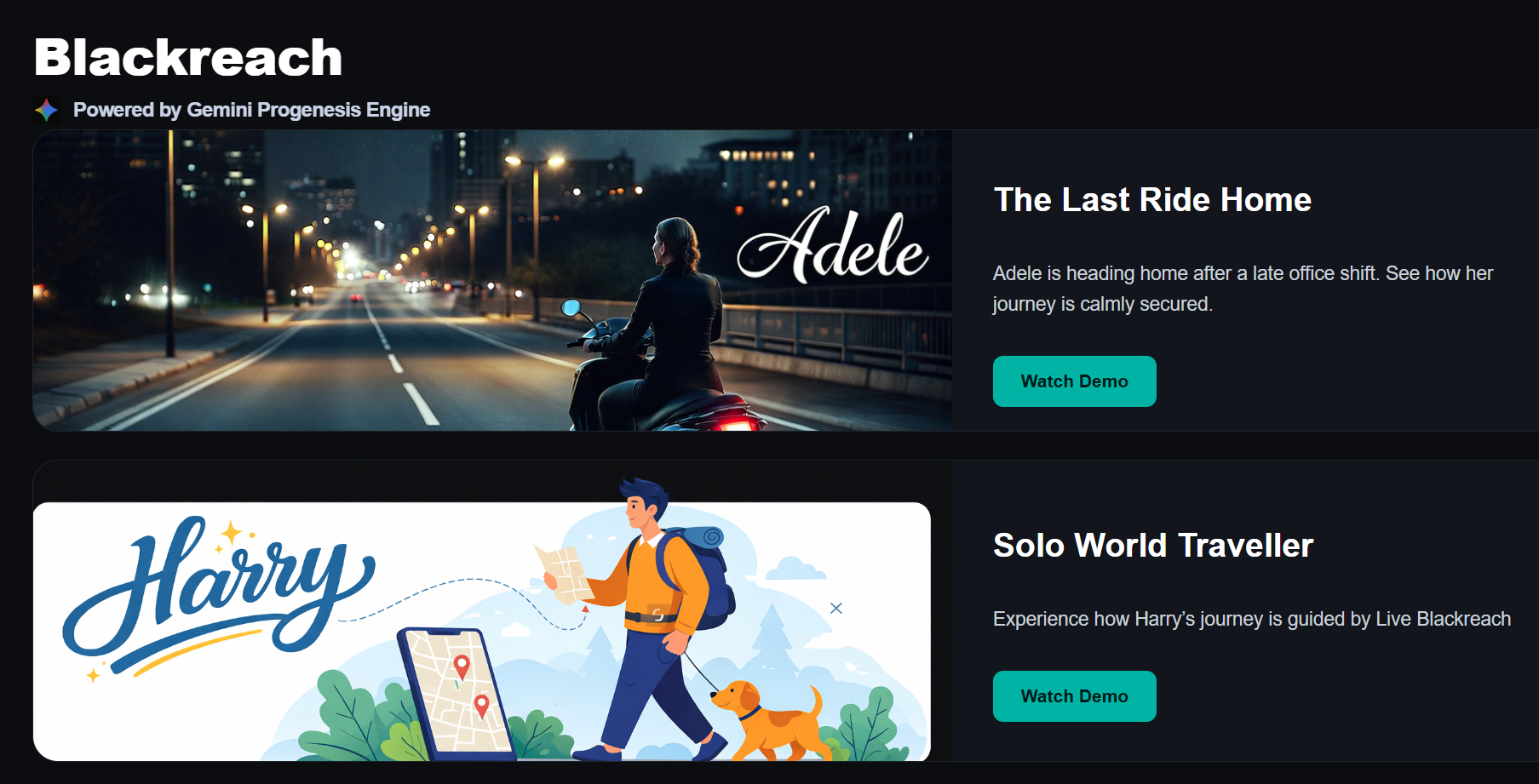Click the Blackreach title logo

pos(188,58)
